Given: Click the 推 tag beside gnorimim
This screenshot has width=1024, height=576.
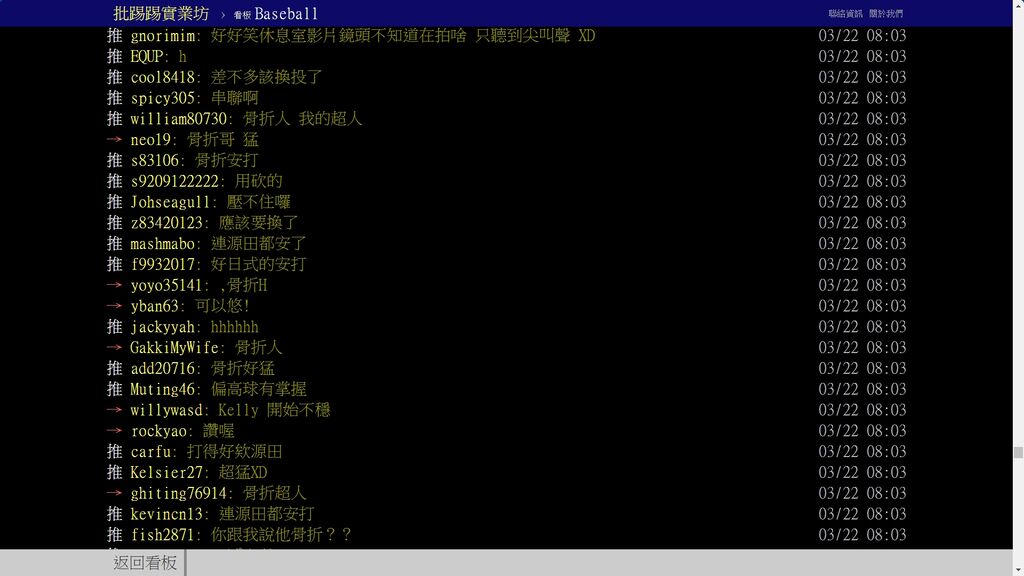Looking at the screenshot, I should coord(114,35).
